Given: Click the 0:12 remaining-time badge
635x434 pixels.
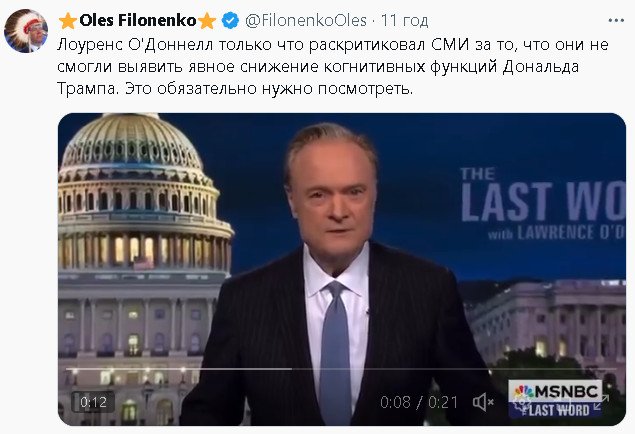Looking at the screenshot, I should coord(93,402).
